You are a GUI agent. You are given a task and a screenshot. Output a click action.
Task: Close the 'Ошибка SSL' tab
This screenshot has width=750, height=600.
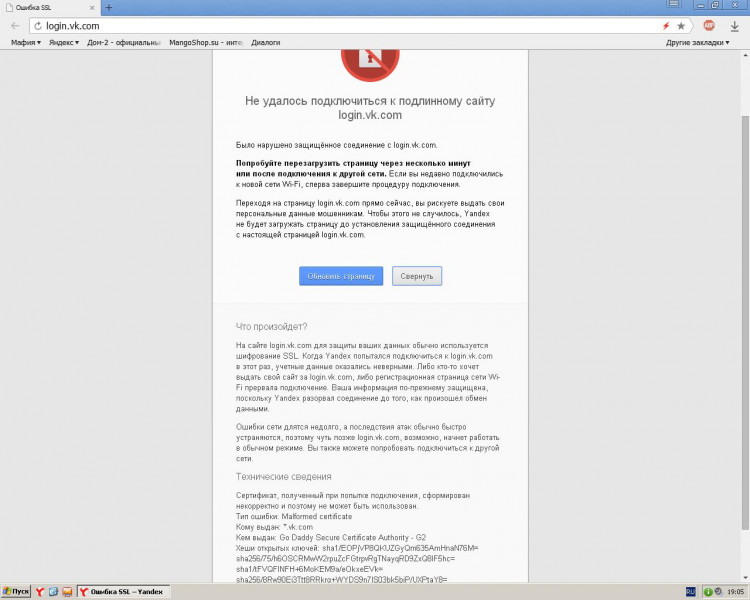93,8
